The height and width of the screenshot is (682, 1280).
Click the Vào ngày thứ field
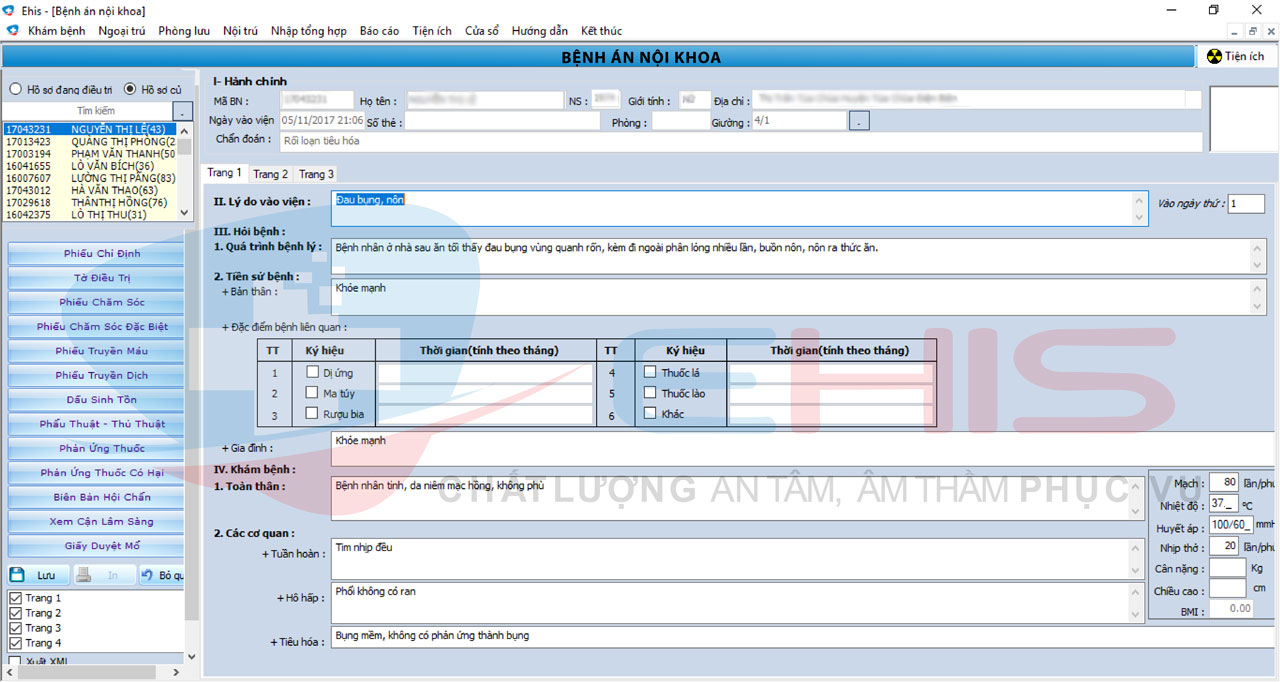[x=1246, y=204]
